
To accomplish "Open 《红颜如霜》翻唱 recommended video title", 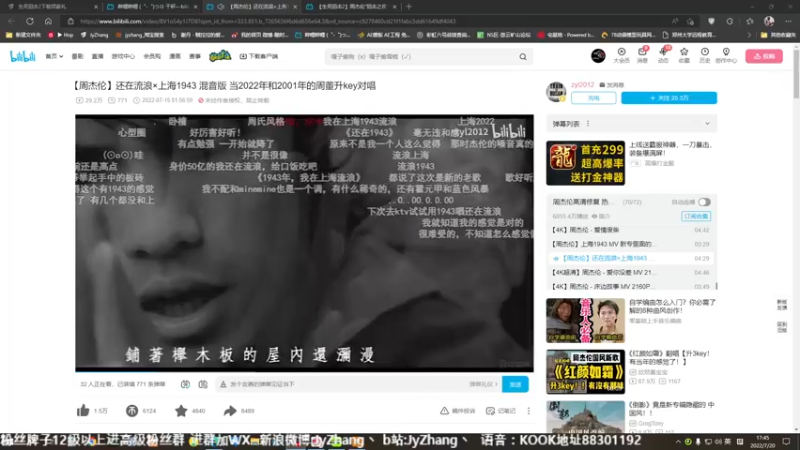I will point(669,357).
